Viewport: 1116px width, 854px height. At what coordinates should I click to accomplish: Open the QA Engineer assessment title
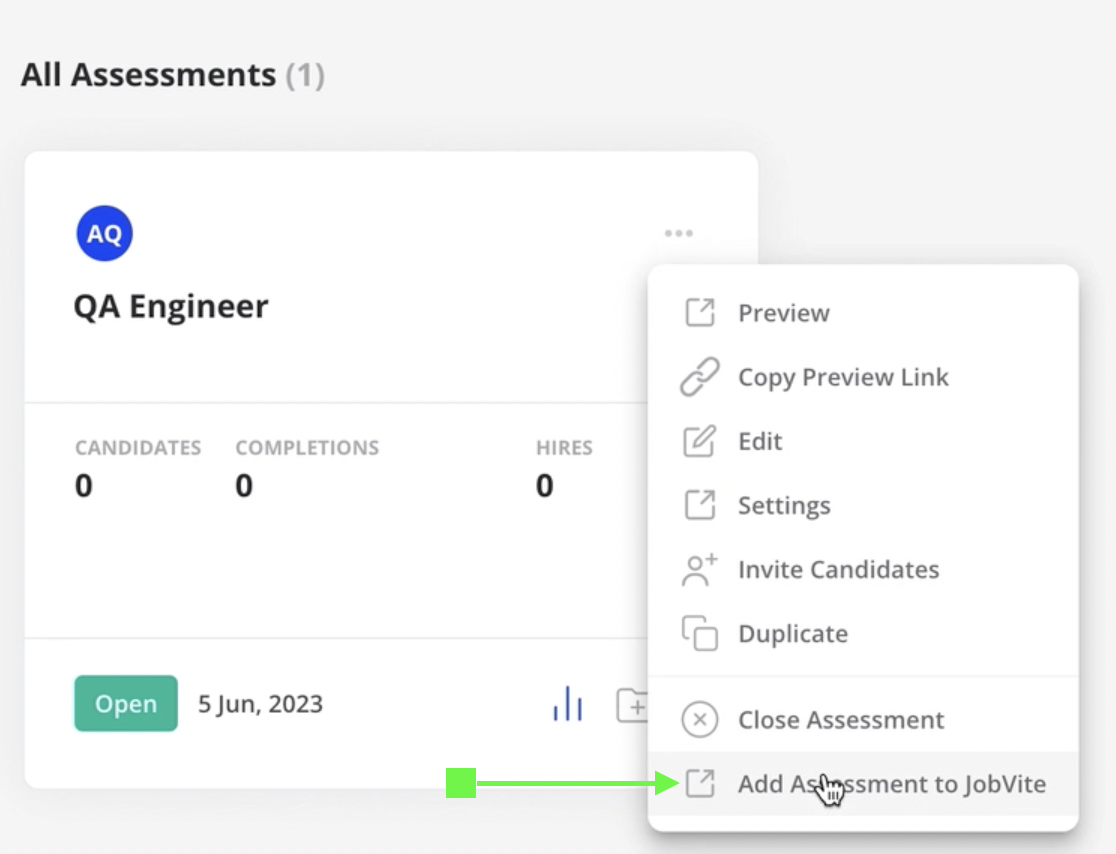pyautogui.click(x=171, y=307)
